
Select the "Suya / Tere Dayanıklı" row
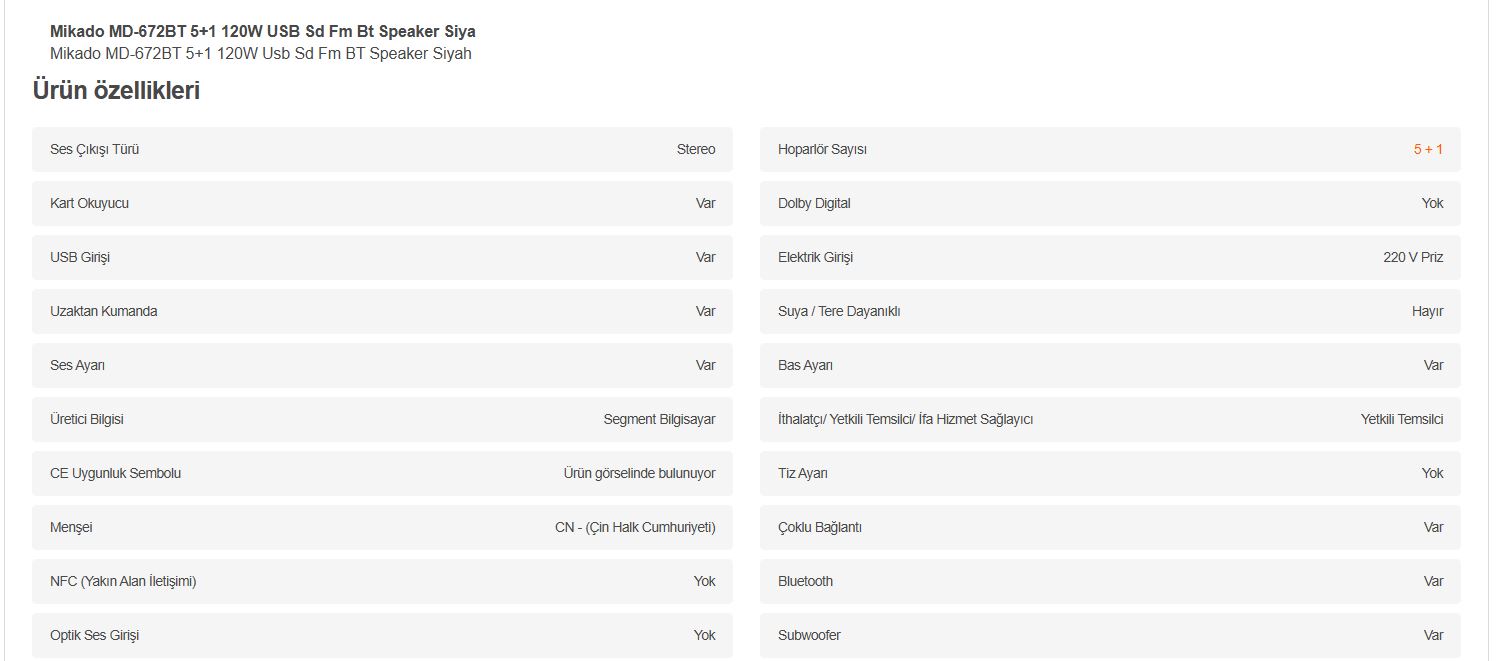pyautogui.click(x=1110, y=311)
